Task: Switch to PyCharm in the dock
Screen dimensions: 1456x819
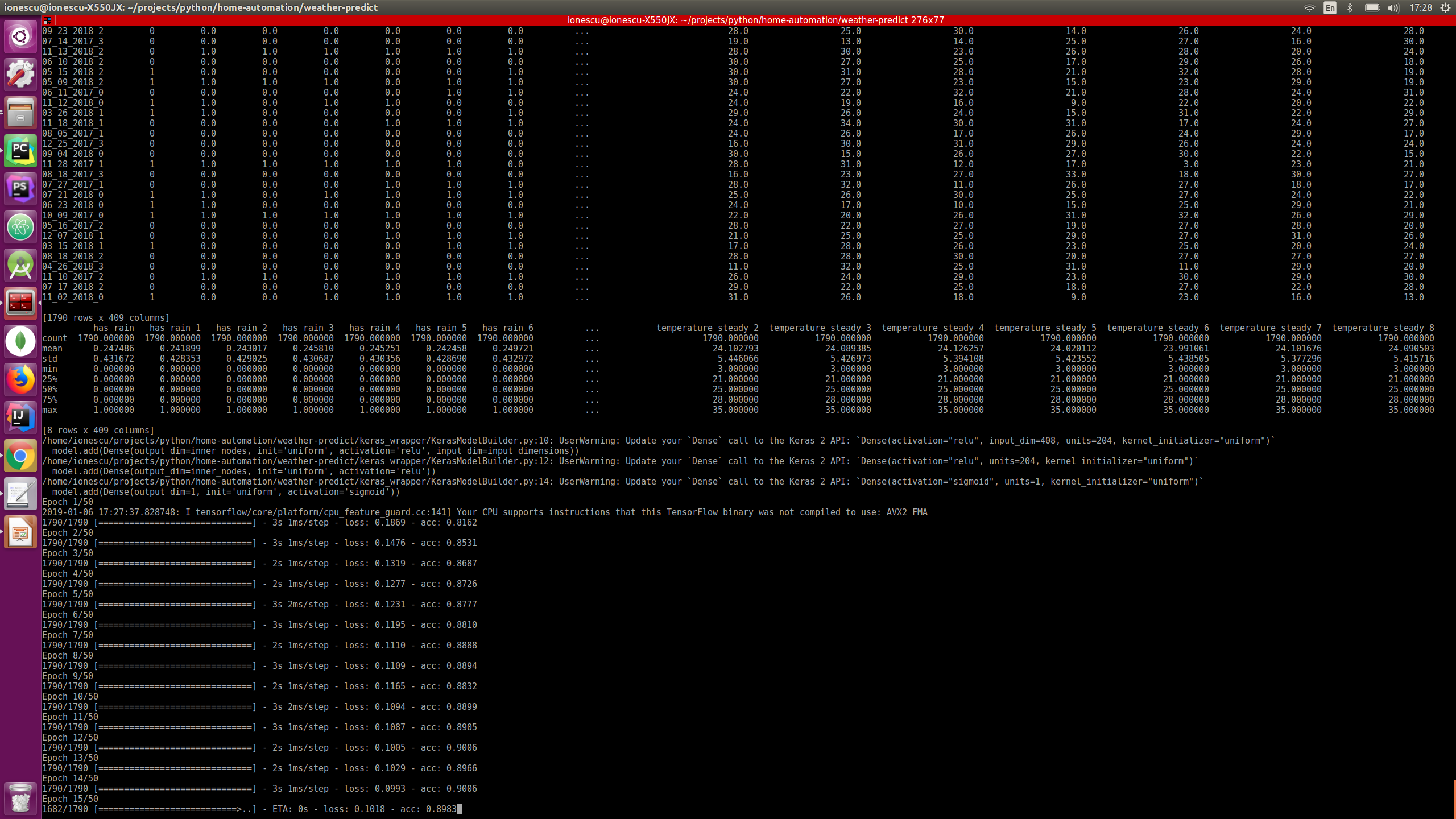Action: (x=20, y=151)
